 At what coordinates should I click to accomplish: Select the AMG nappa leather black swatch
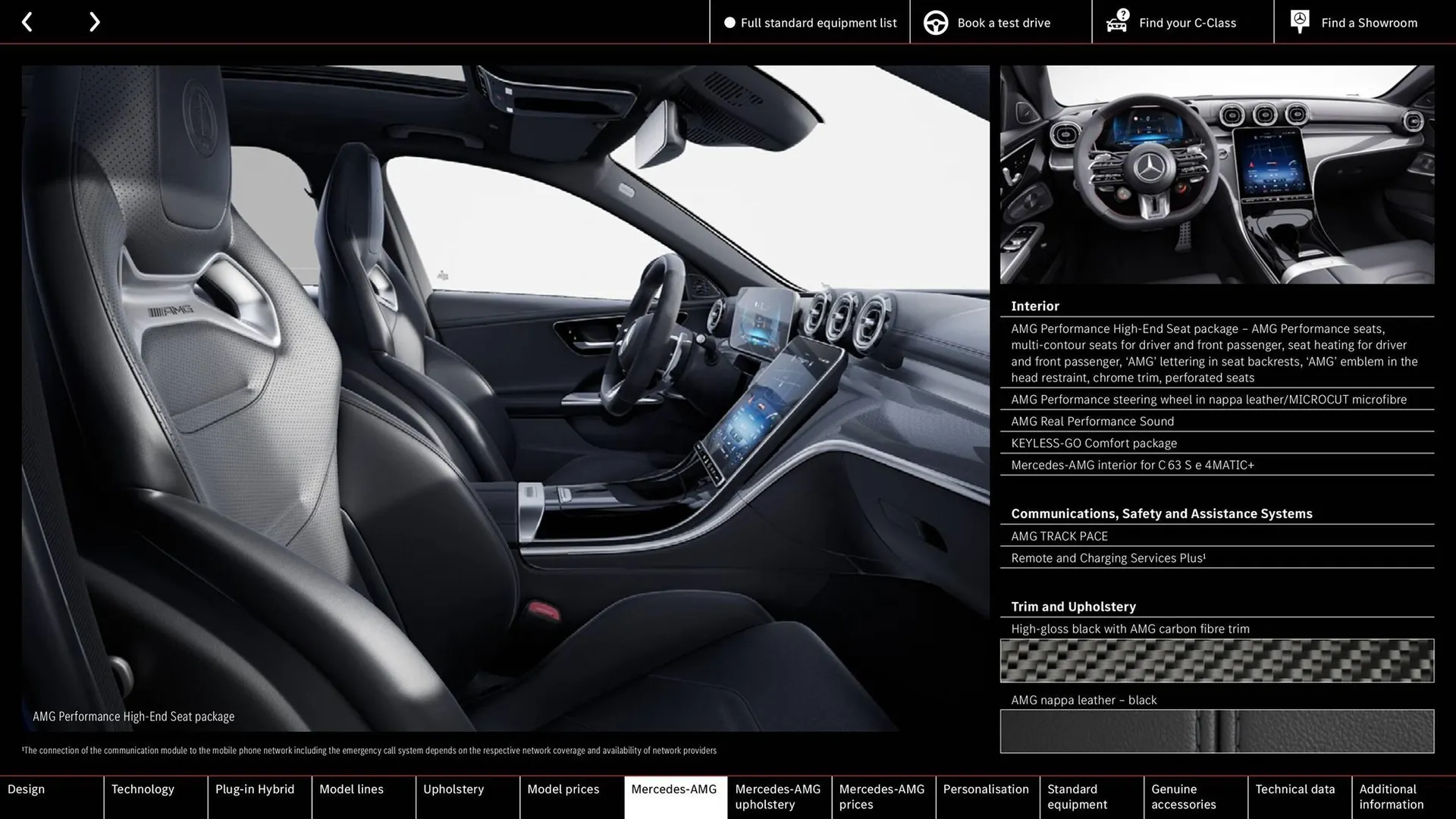point(1216,730)
